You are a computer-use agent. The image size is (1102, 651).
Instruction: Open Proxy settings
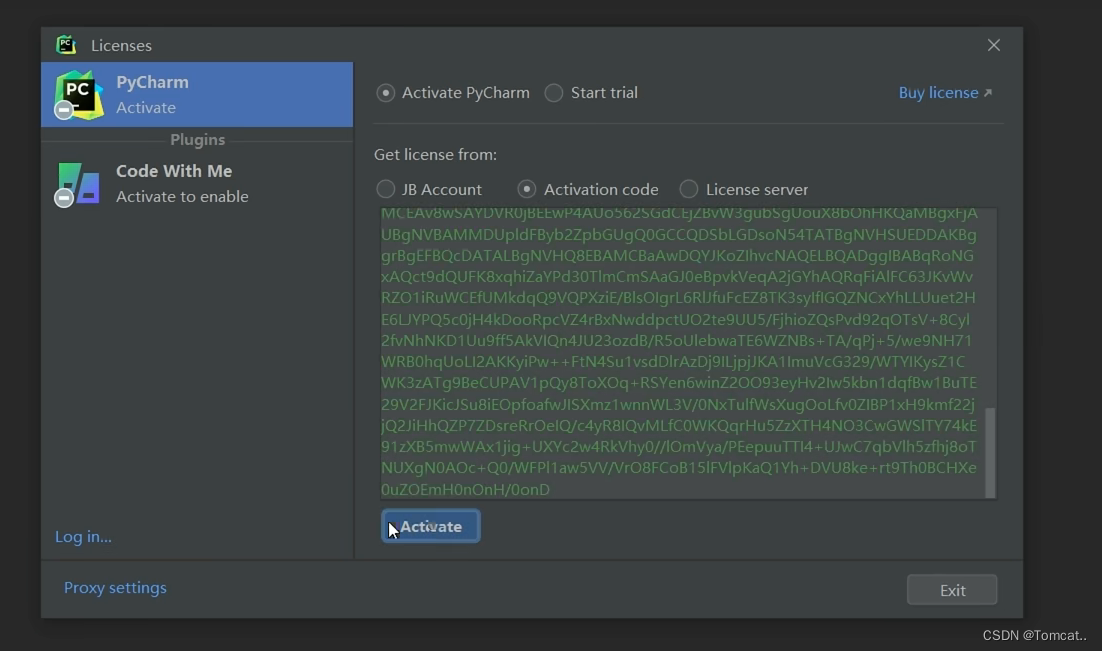click(x=115, y=588)
